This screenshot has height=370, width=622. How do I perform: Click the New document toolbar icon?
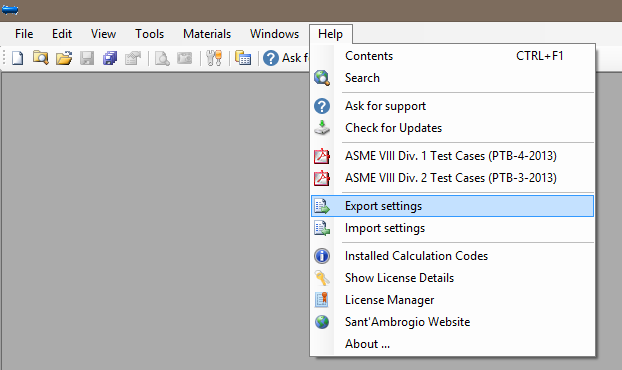pyautogui.click(x=17, y=58)
